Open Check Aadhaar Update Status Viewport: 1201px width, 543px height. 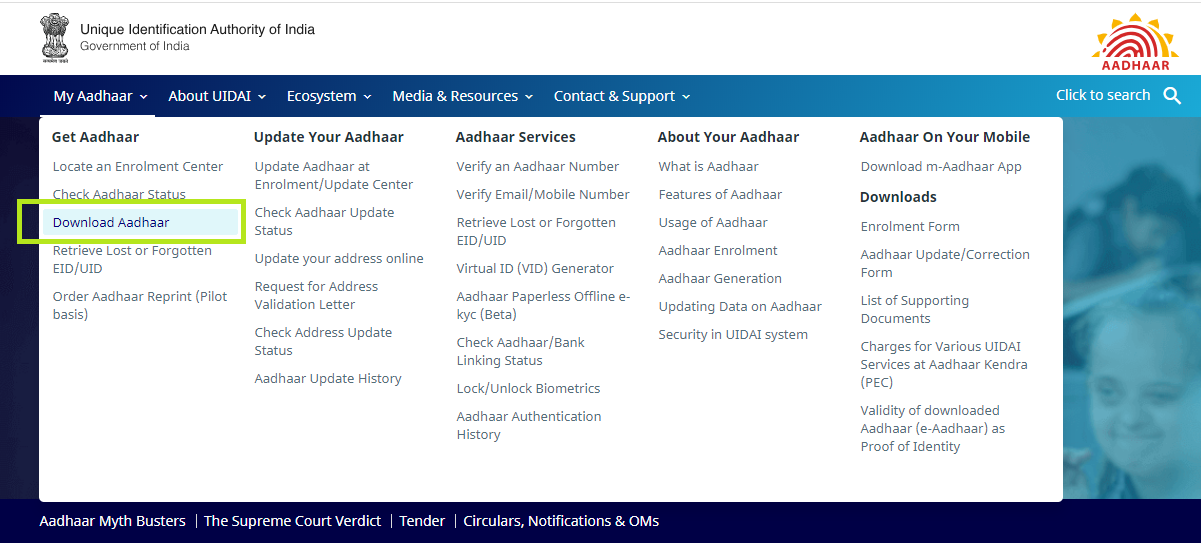point(324,222)
